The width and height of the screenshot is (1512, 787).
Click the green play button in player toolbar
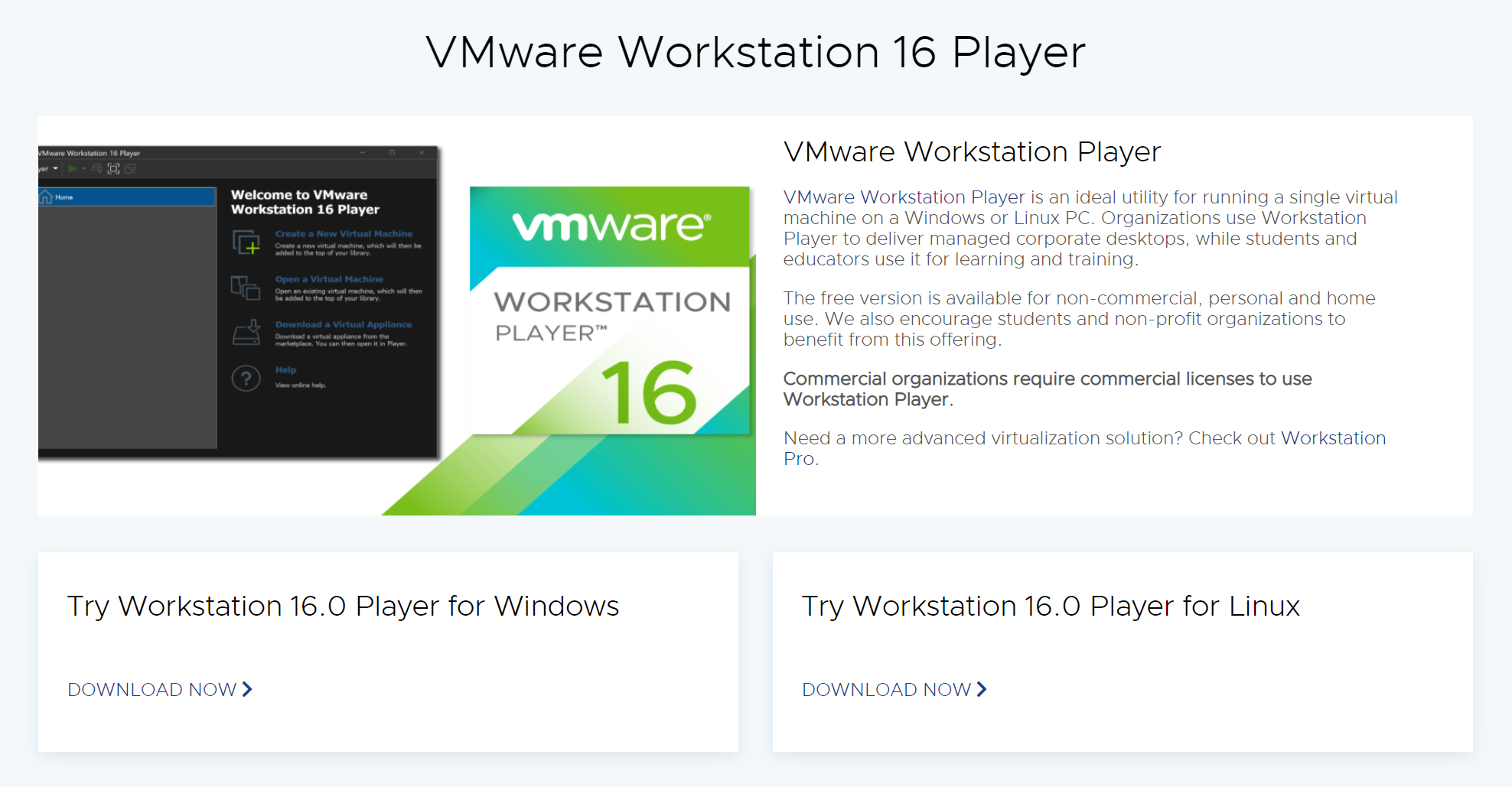73,169
